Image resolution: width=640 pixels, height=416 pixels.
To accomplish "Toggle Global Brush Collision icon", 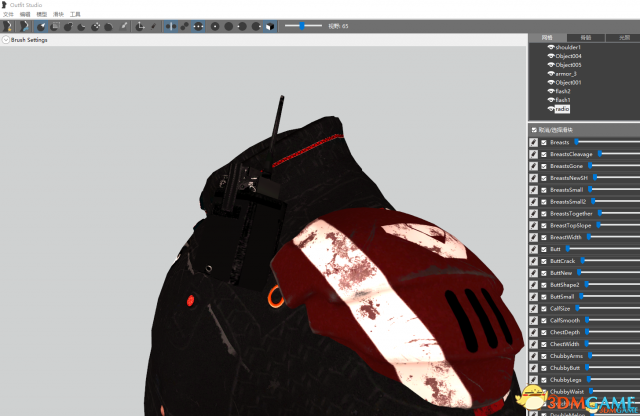I will tap(198, 27).
